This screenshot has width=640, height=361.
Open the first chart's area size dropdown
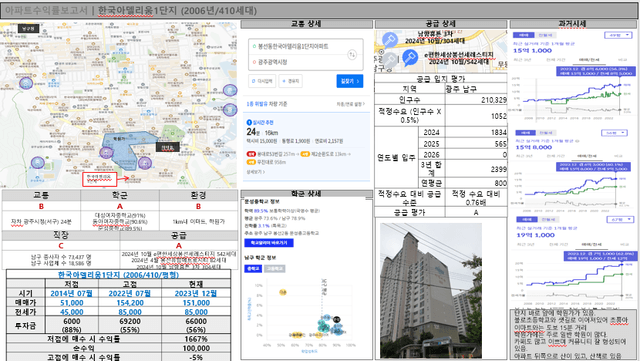(x=618, y=36)
